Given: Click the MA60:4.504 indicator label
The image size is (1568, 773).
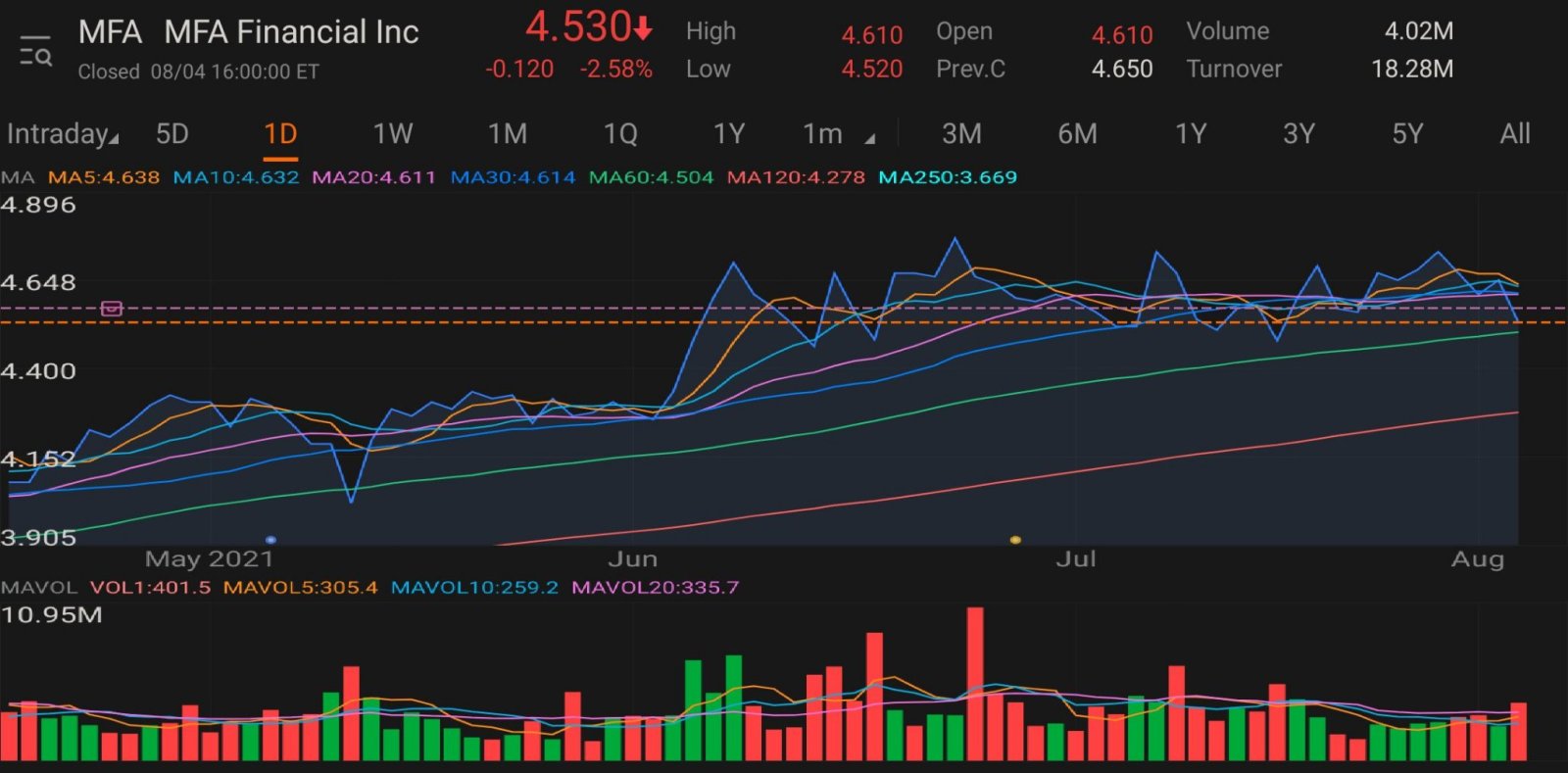Looking at the screenshot, I should [x=651, y=177].
